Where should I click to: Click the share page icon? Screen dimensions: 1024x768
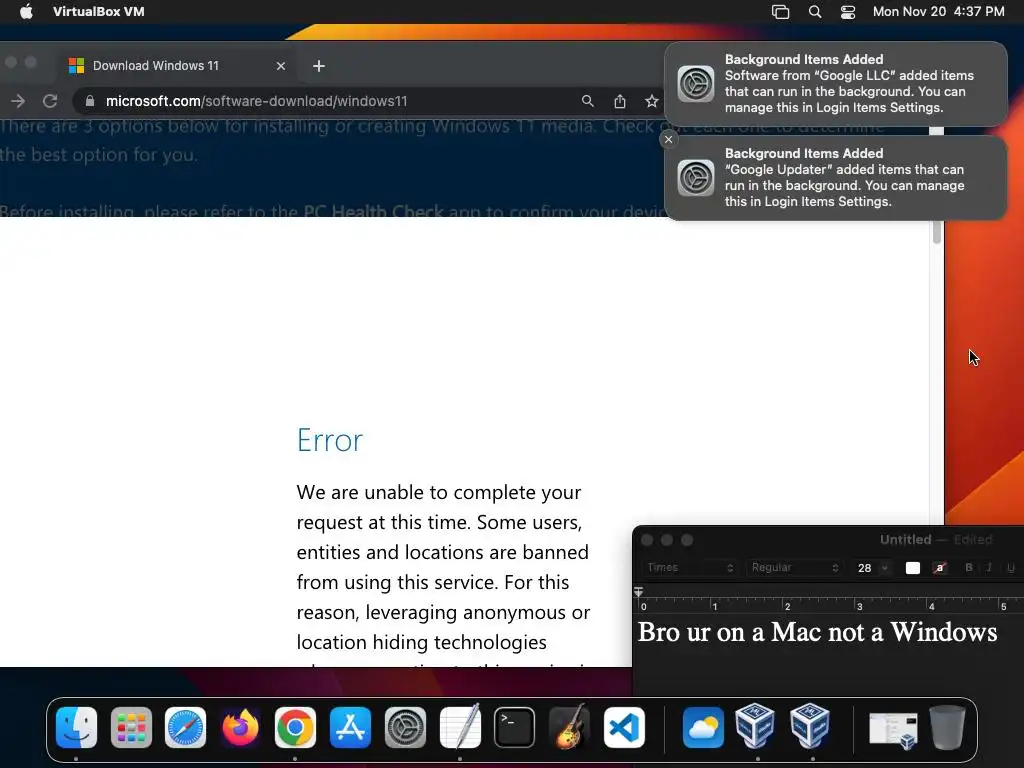(x=620, y=101)
